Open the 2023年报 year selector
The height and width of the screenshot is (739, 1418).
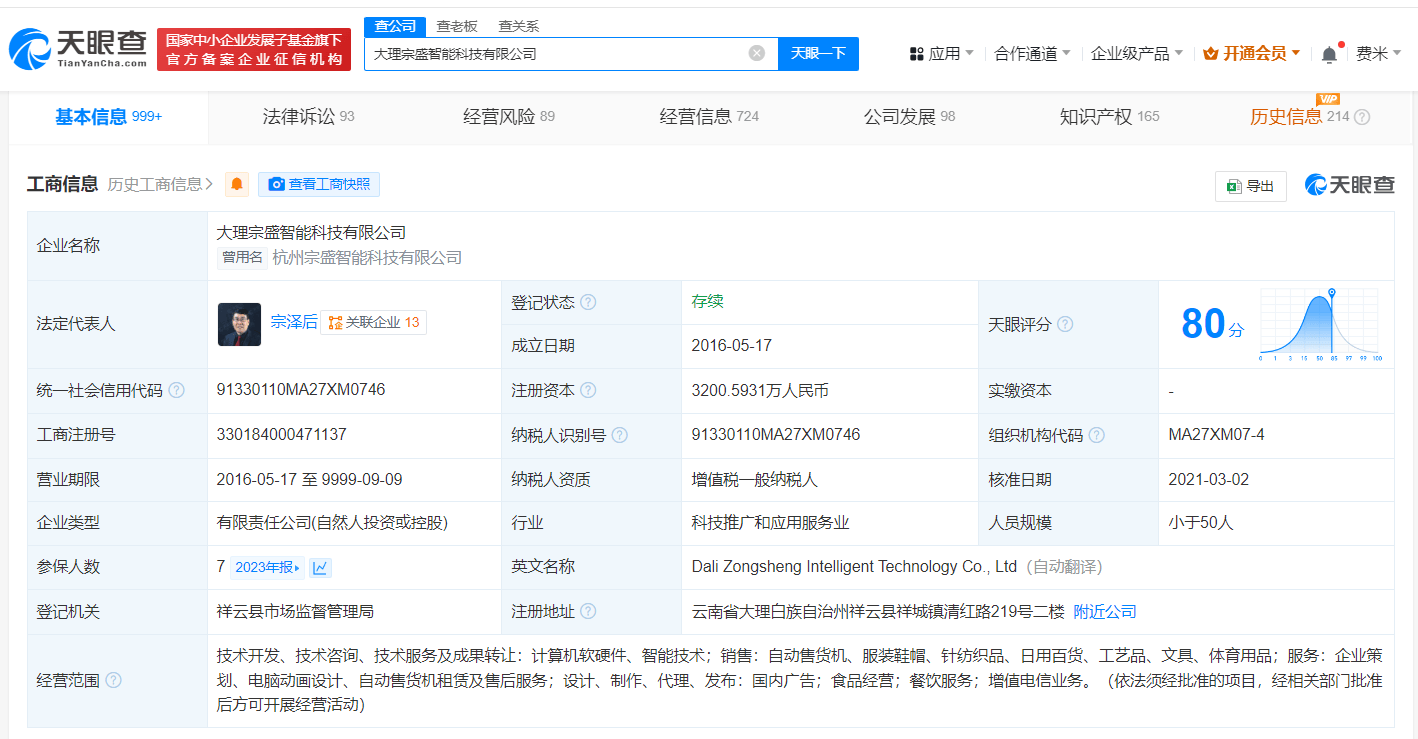click(x=266, y=567)
